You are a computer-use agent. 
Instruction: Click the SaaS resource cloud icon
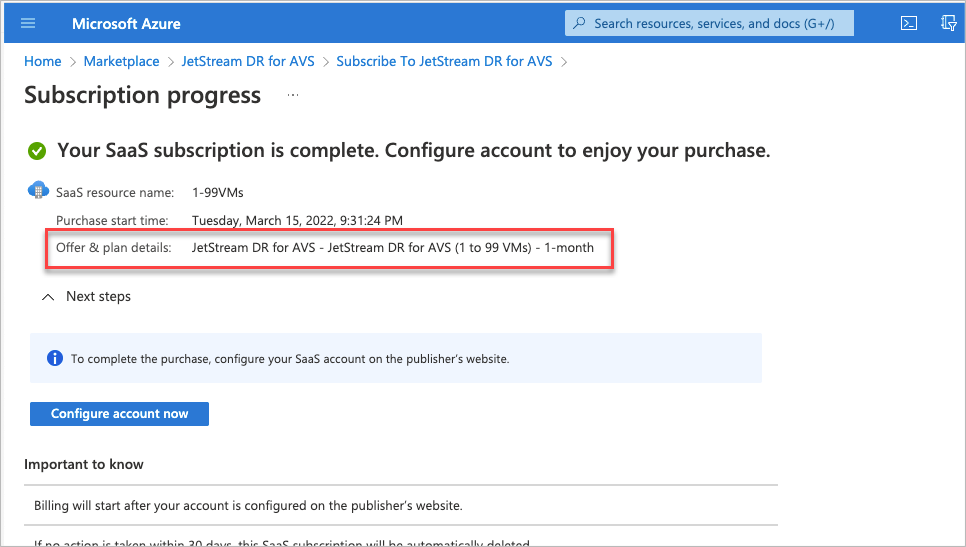[x=38, y=190]
